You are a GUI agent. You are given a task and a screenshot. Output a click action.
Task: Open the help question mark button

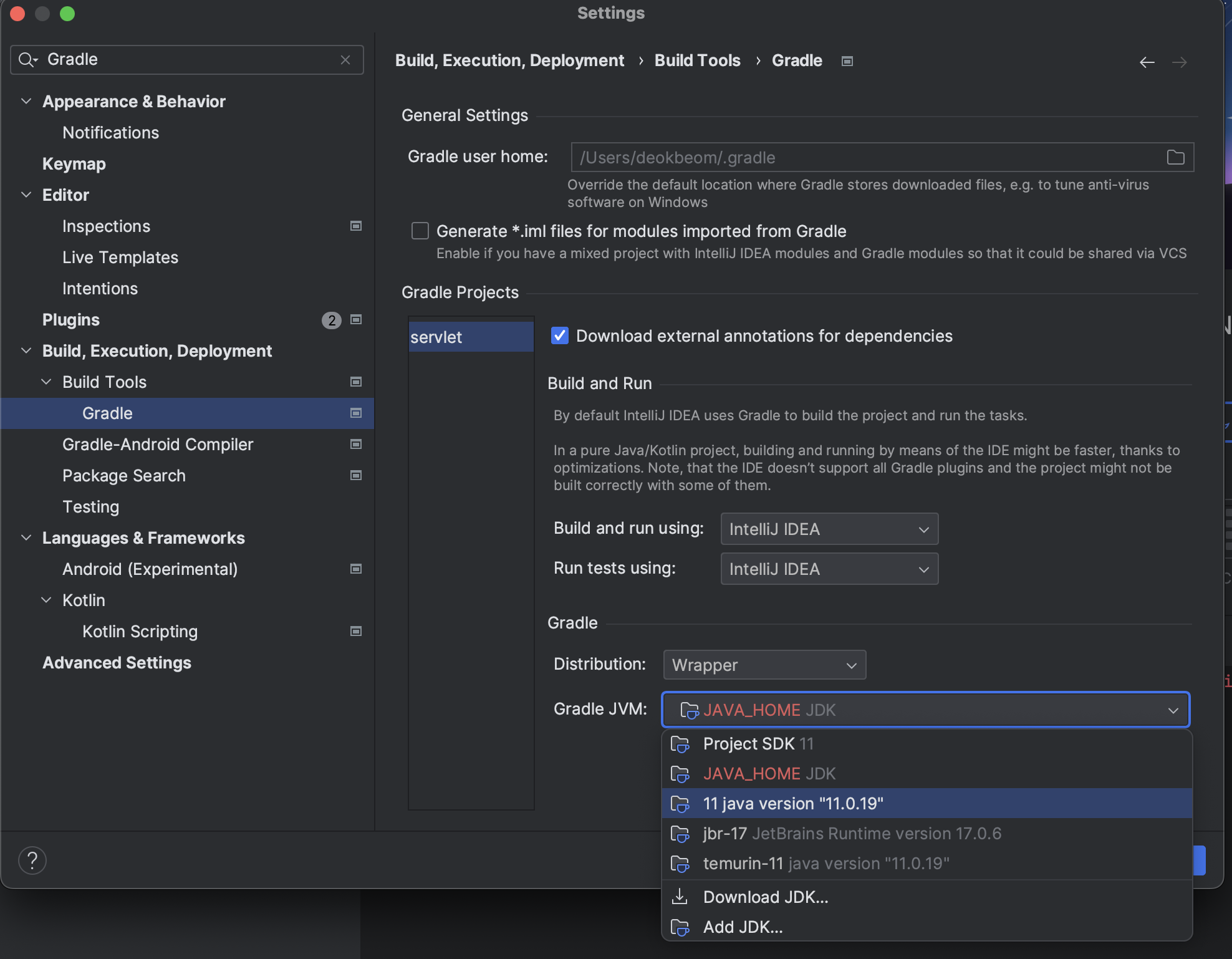click(x=32, y=860)
